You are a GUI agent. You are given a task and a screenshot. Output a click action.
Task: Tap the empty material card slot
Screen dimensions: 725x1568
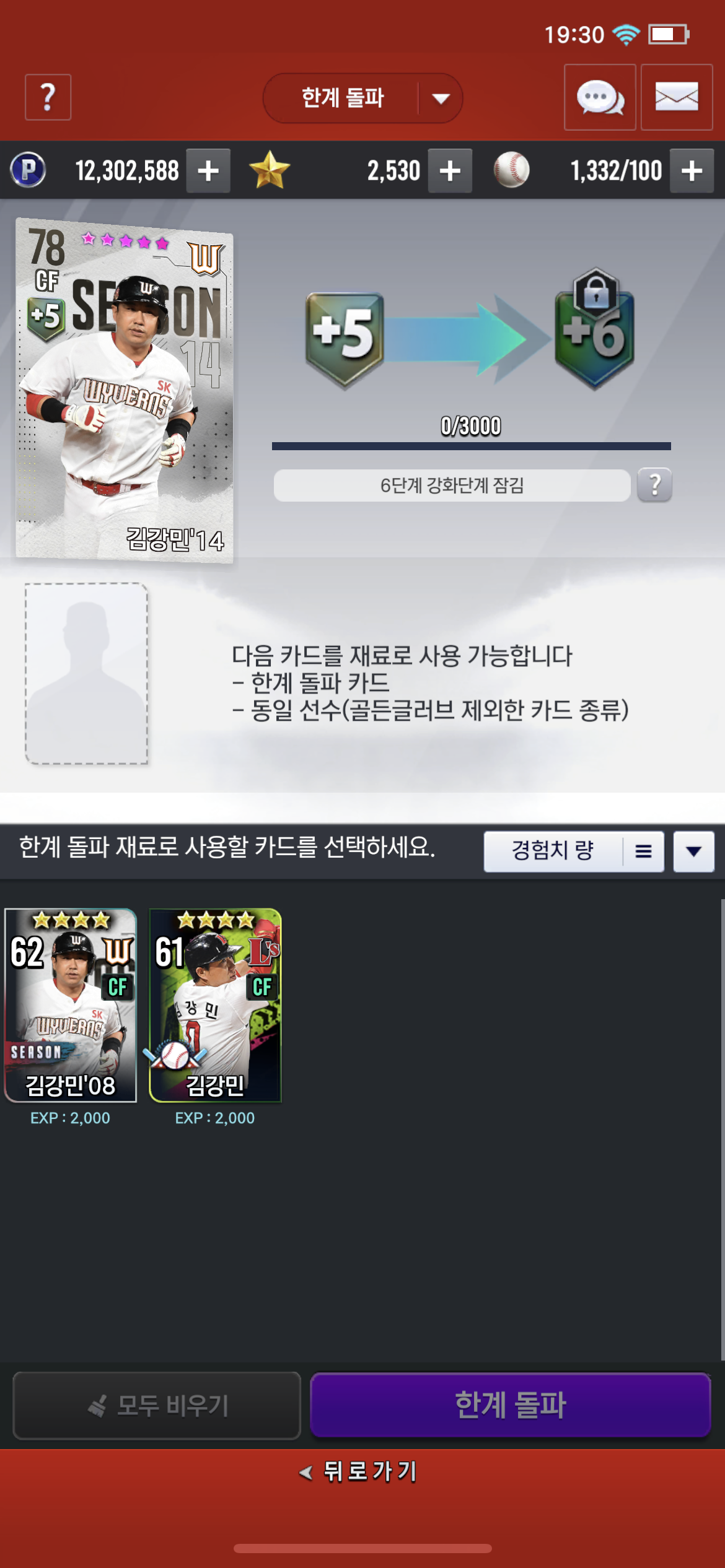(x=86, y=673)
